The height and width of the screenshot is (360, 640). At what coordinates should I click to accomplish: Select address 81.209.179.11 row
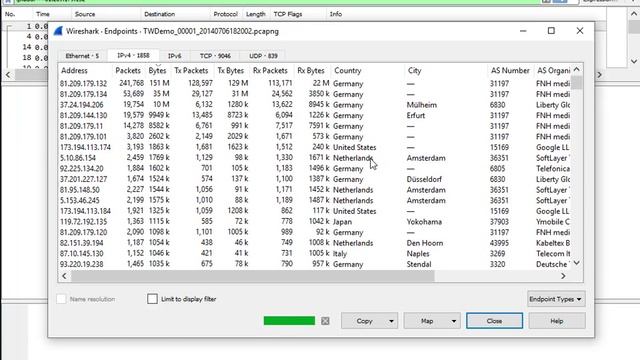pos(315,126)
